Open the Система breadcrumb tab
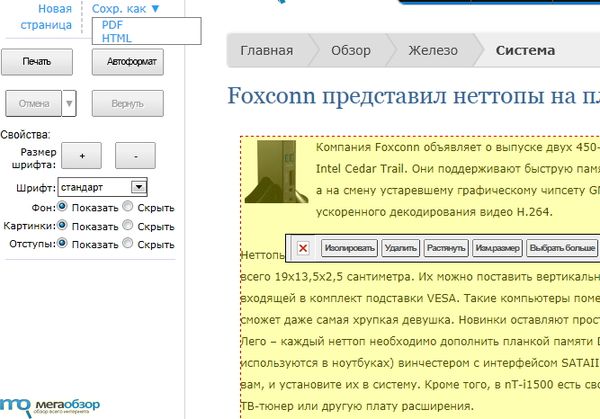The width and height of the screenshot is (600, 419). (x=525, y=51)
